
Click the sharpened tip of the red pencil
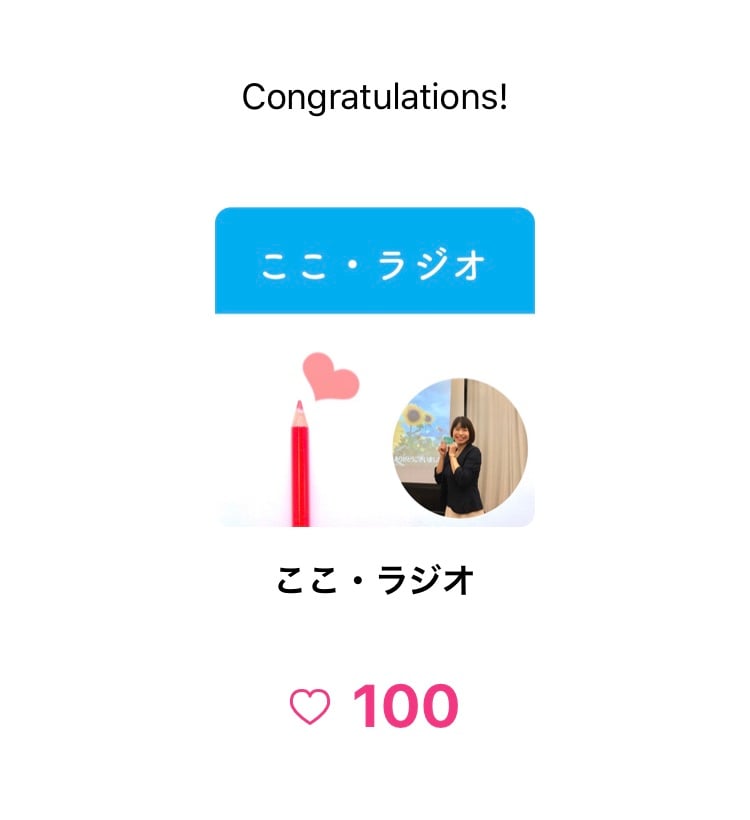click(x=299, y=407)
